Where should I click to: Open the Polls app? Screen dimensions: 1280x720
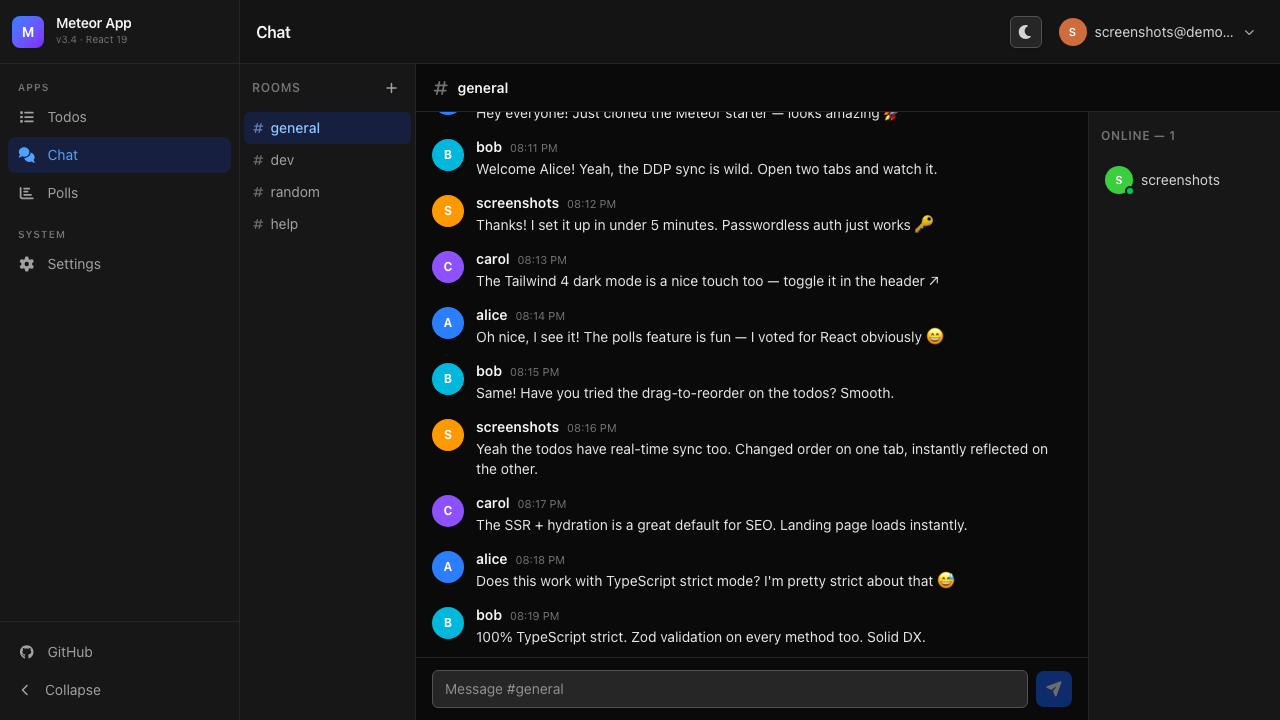(63, 193)
